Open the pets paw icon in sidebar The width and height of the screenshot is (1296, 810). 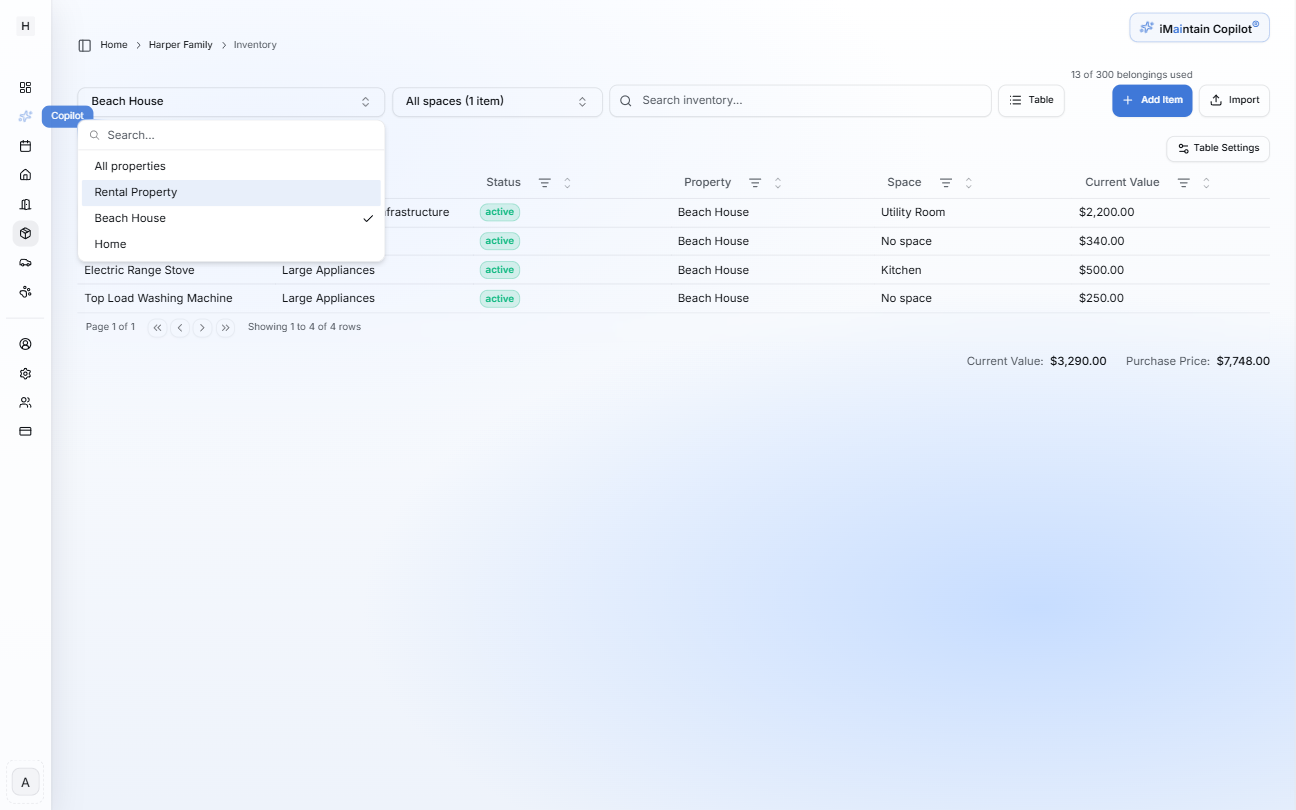tap(25, 291)
